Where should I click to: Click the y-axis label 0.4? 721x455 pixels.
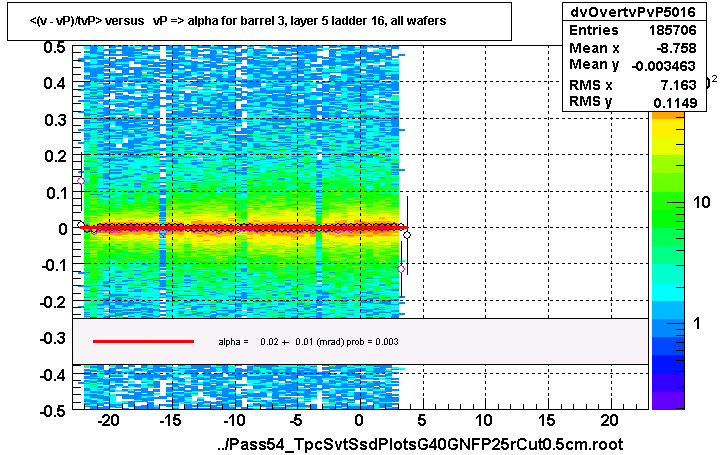[54, 83]
